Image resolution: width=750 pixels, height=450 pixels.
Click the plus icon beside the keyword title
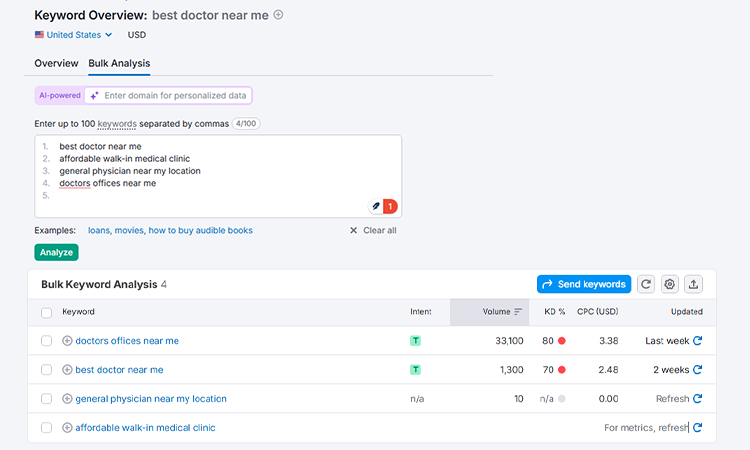[278, 15]
